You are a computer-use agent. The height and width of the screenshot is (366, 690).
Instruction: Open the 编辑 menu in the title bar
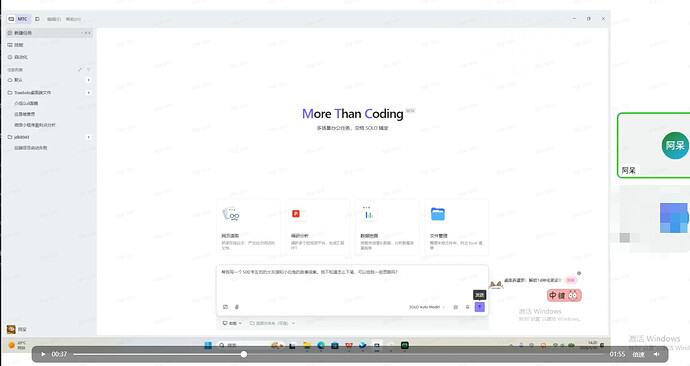tap(54, 19)
